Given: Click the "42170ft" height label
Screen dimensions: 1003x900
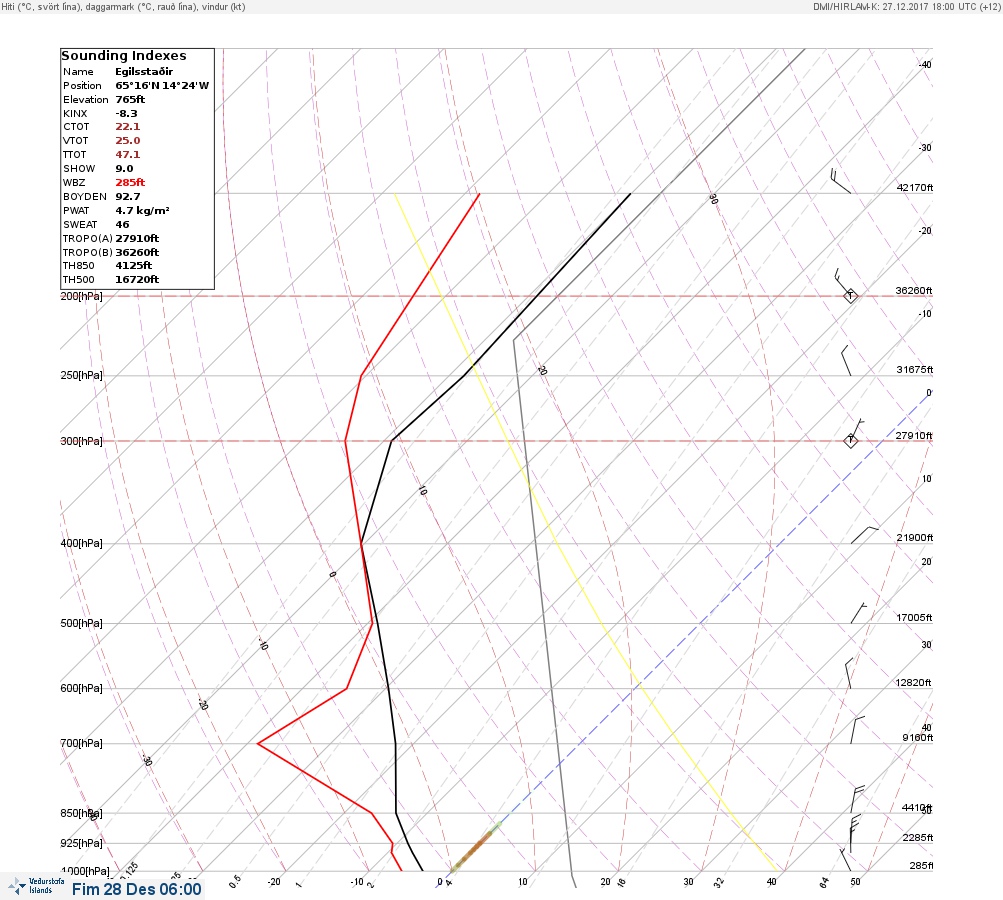Looking at the screenshot, I should coord(915,187).
